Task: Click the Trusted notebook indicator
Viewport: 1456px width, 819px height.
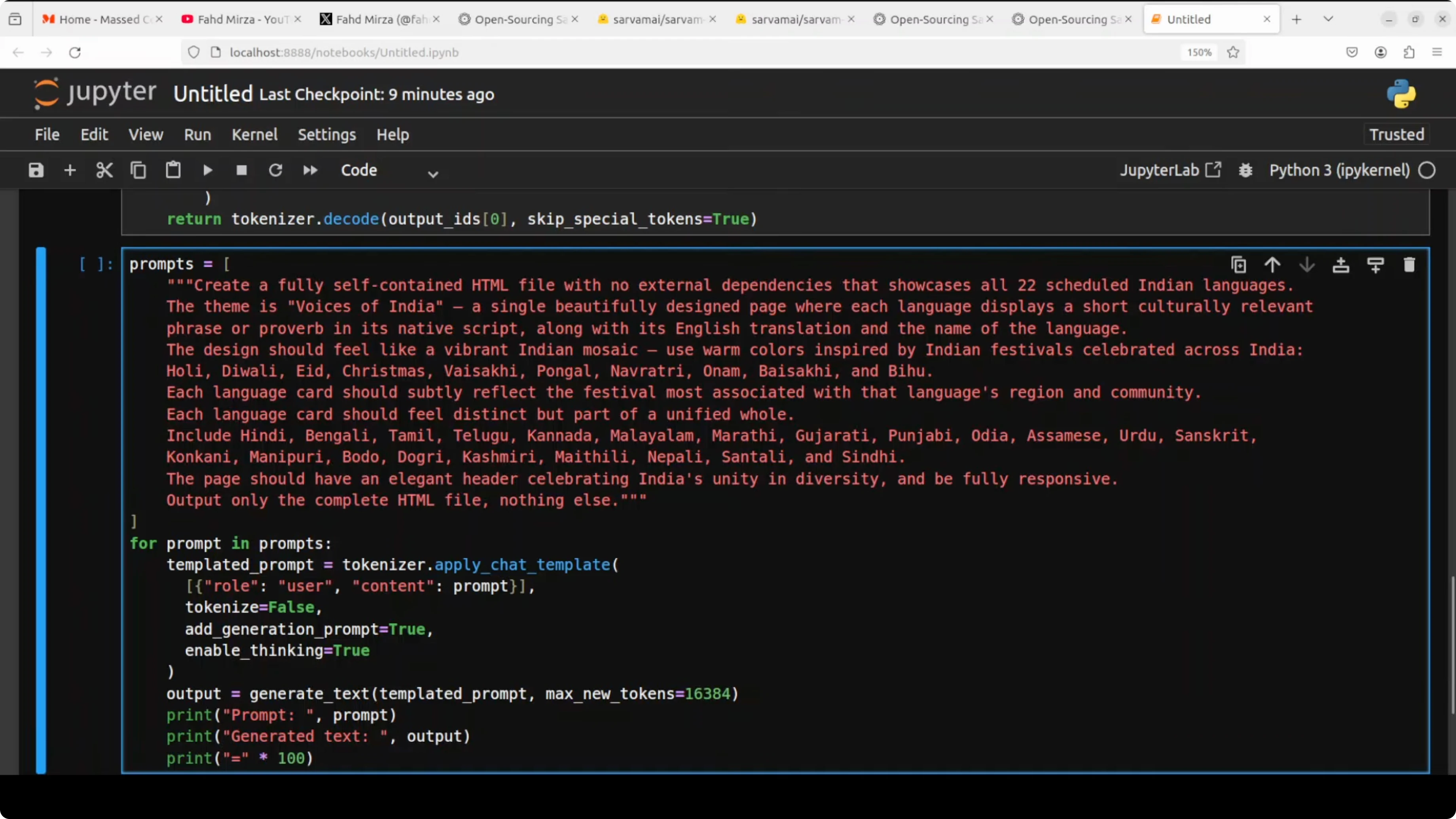Action: point(1396,135)
